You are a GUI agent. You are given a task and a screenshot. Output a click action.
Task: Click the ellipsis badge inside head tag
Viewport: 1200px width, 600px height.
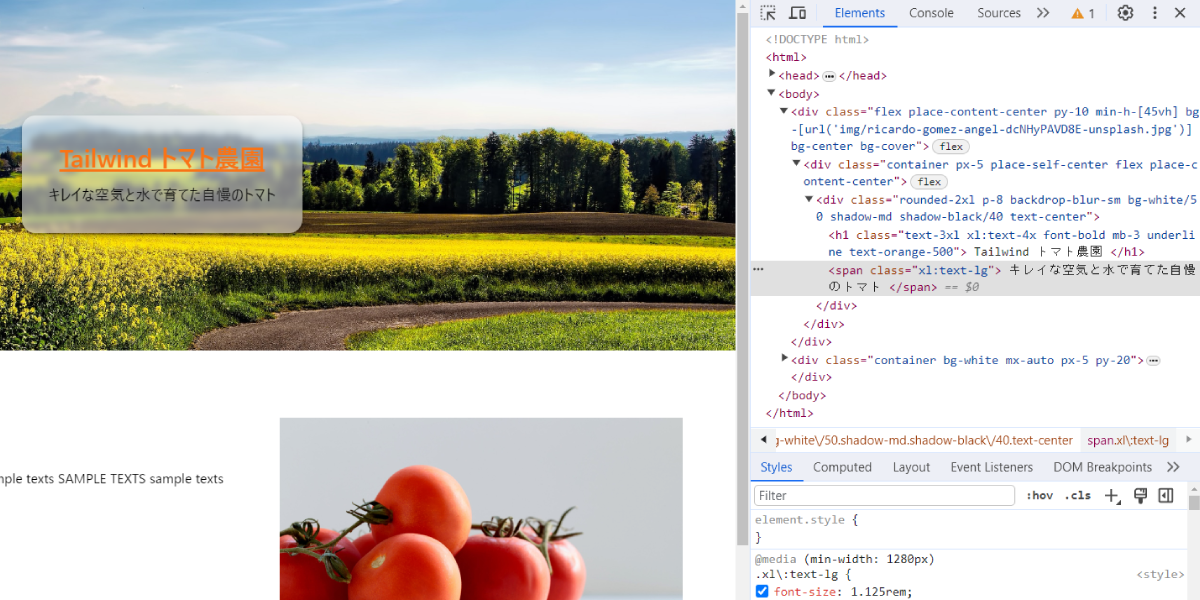click(x=829, y=76)
